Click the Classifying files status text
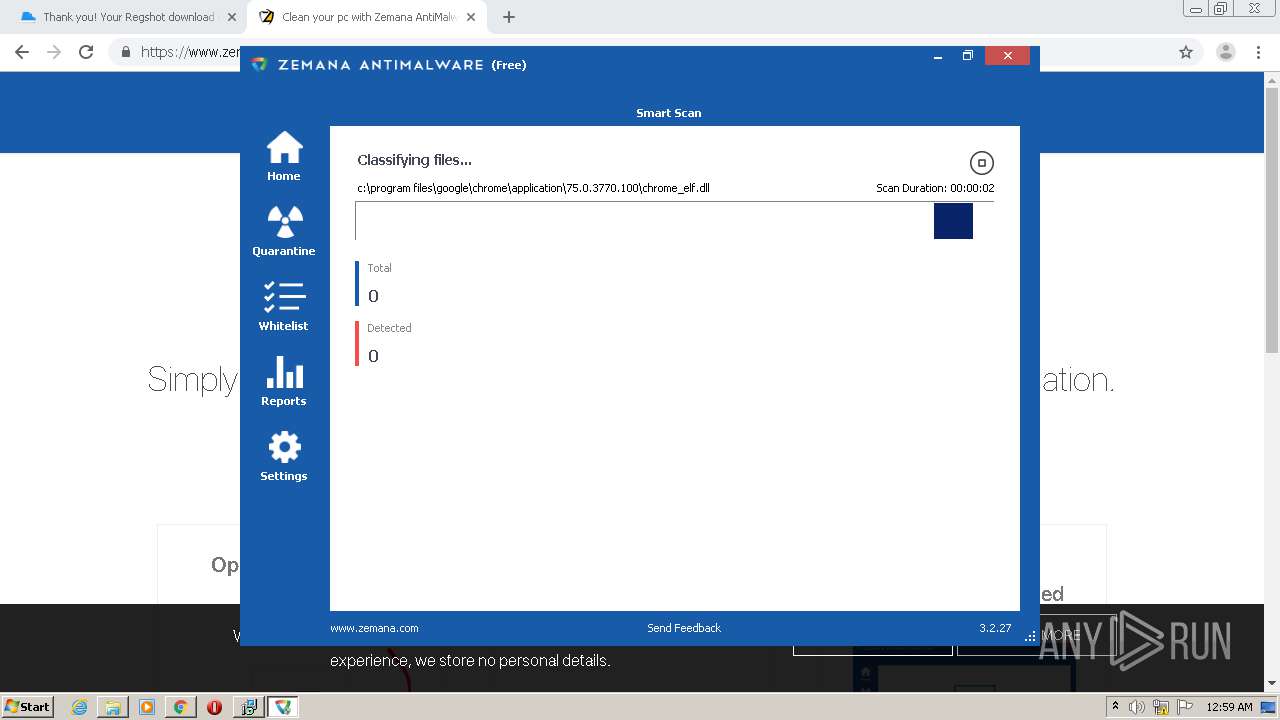1280x720 pixels. pos(414,160)
